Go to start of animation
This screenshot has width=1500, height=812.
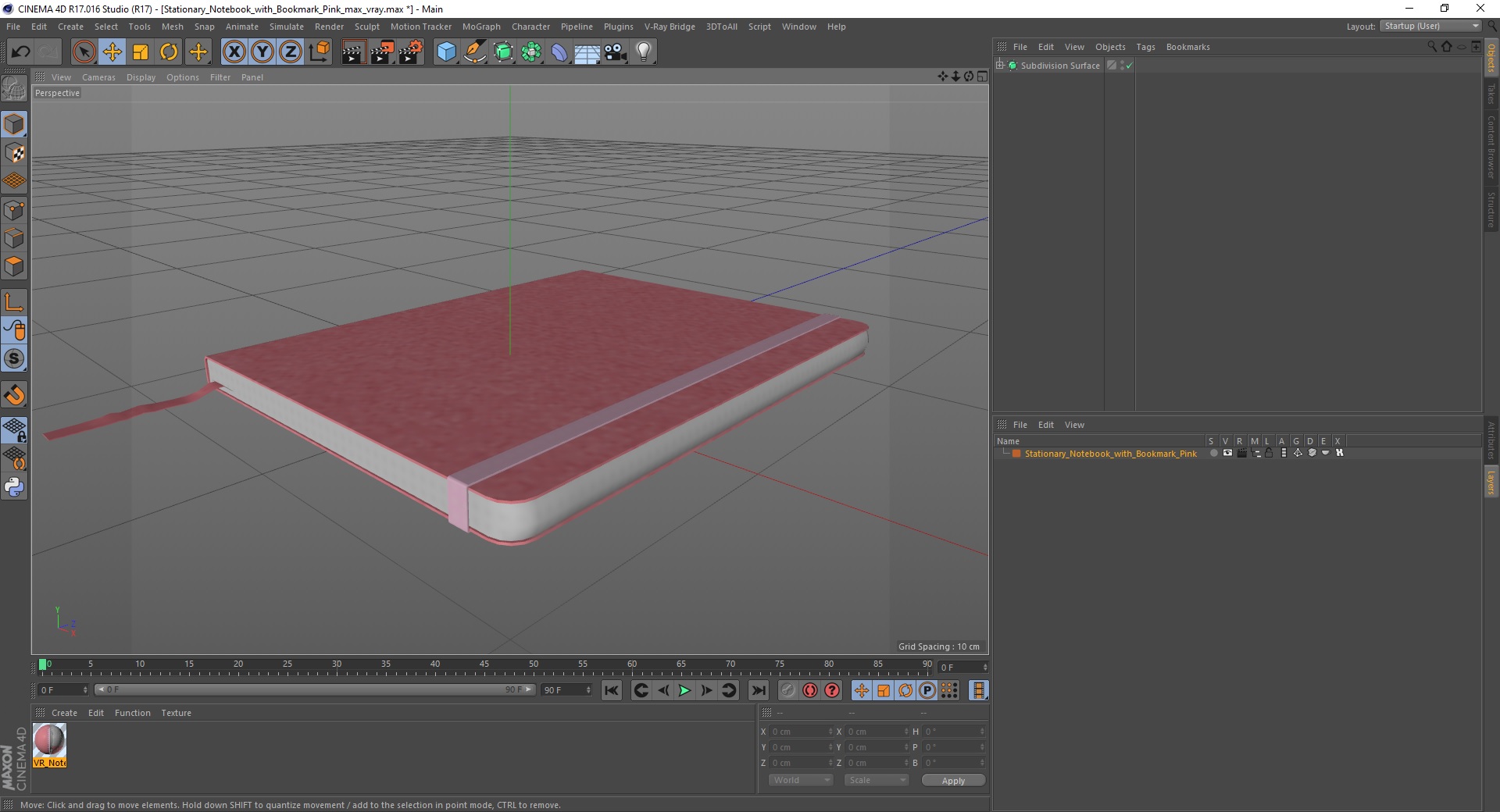612,690
